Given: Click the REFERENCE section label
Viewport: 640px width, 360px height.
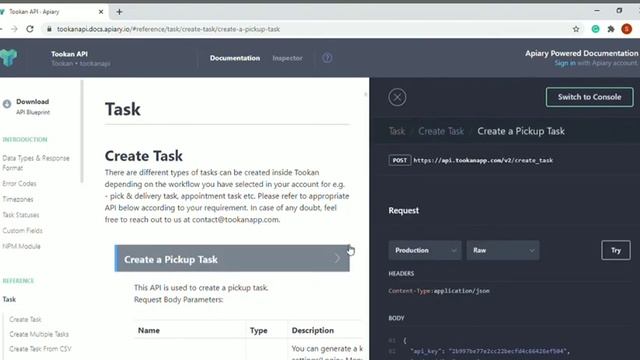Looking at the screenshot, I should click(x=18, y=281).
